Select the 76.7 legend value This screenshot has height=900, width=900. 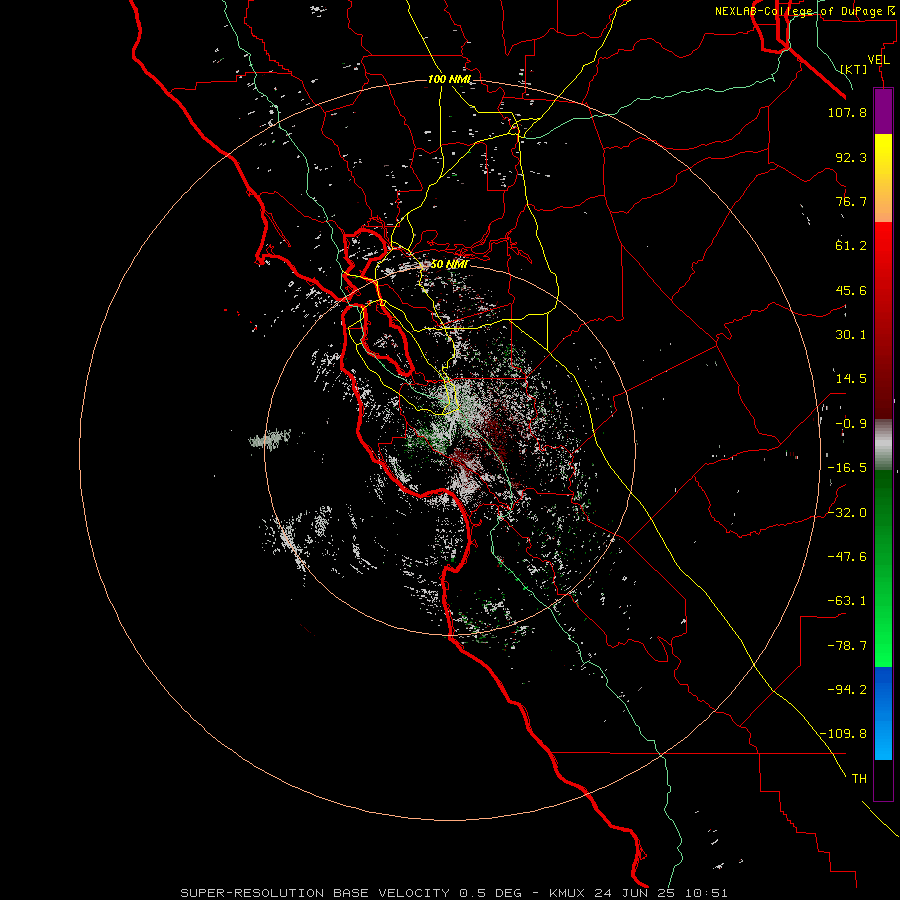coord(851,201)
